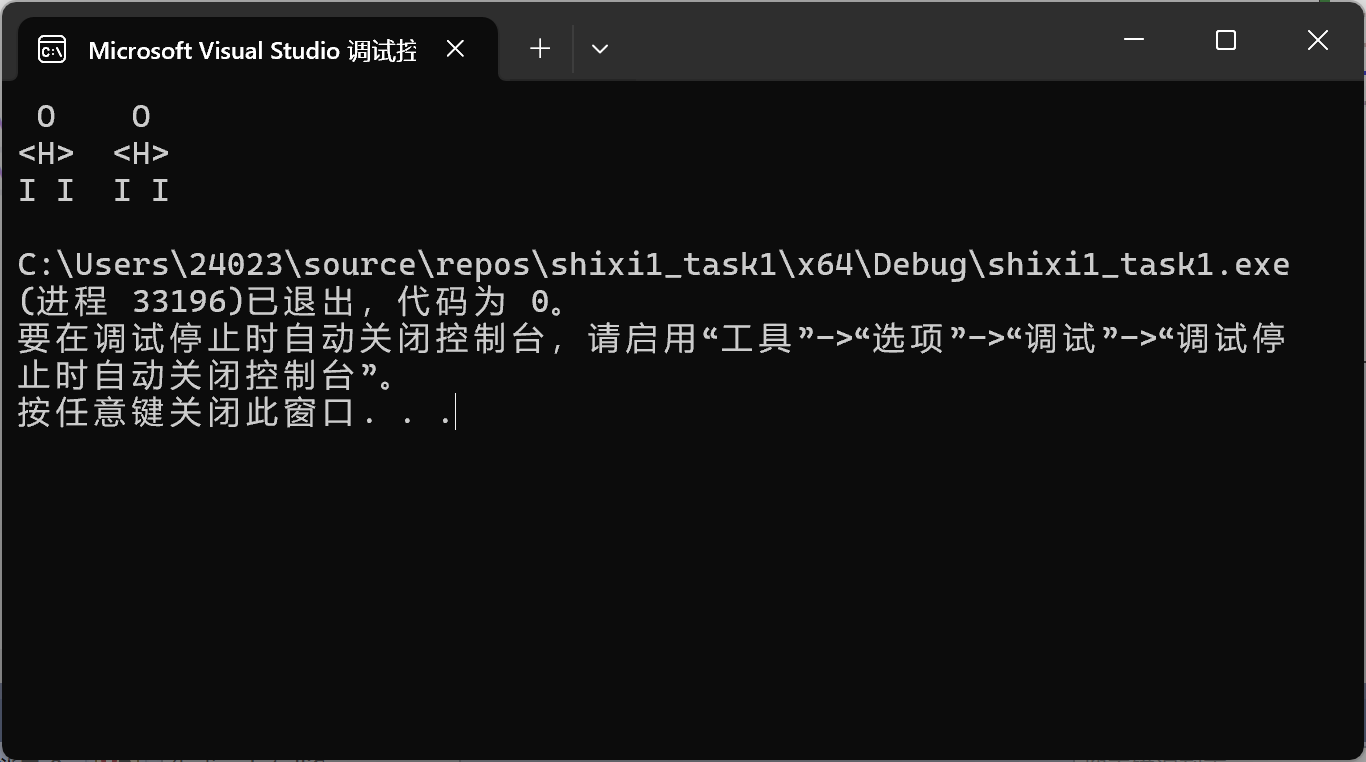Click the console icon in the tab
1366x762 pixels.
point(52,49)
